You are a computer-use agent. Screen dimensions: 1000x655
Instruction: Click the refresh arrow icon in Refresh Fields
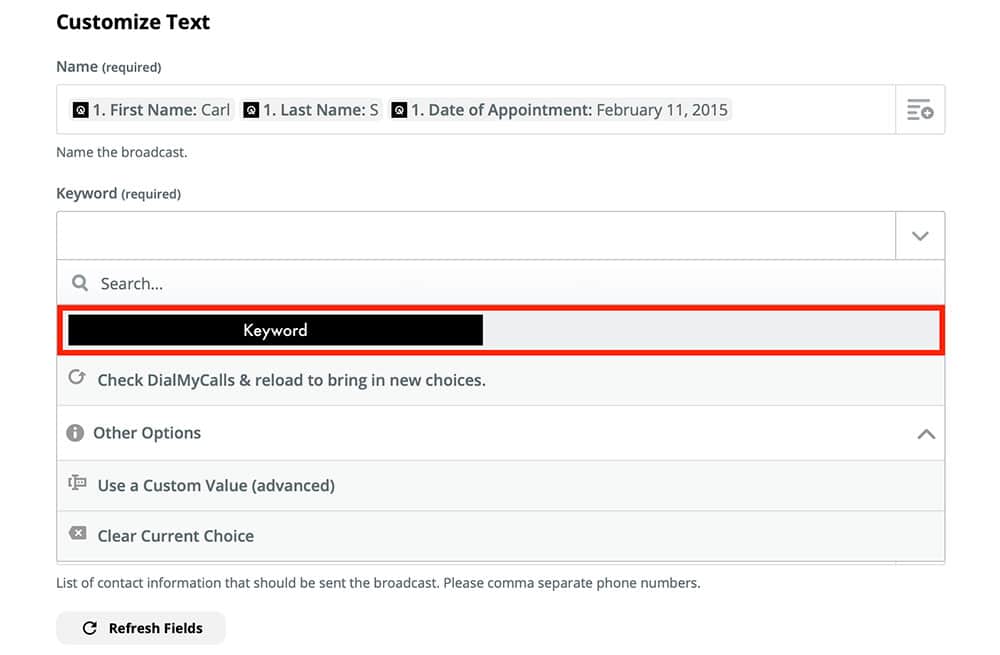point(89,628)
